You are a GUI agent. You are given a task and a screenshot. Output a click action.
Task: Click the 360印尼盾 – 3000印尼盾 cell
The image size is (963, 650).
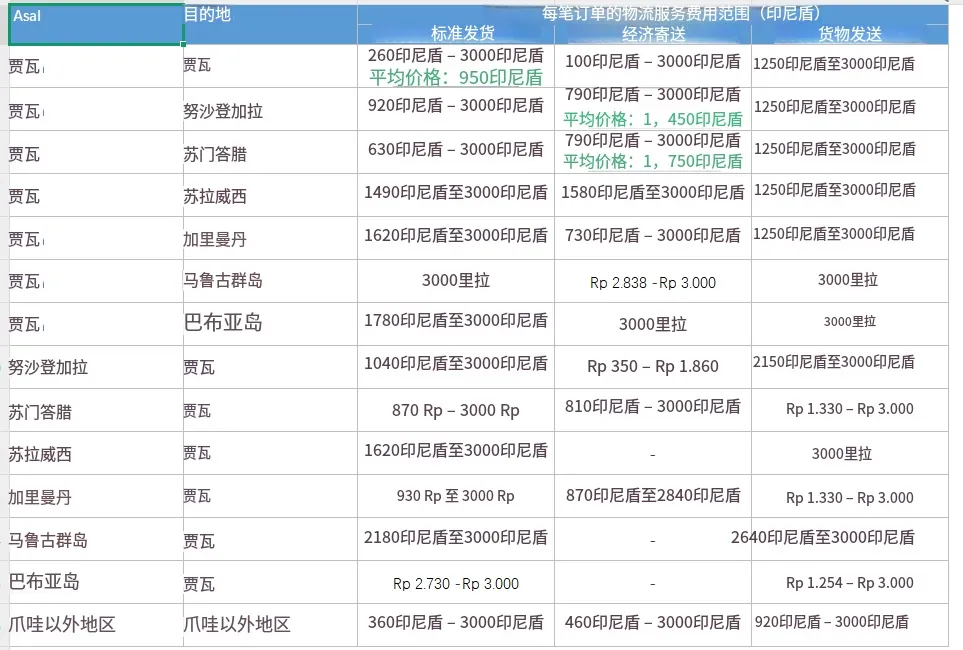click(x=455, y=622)
